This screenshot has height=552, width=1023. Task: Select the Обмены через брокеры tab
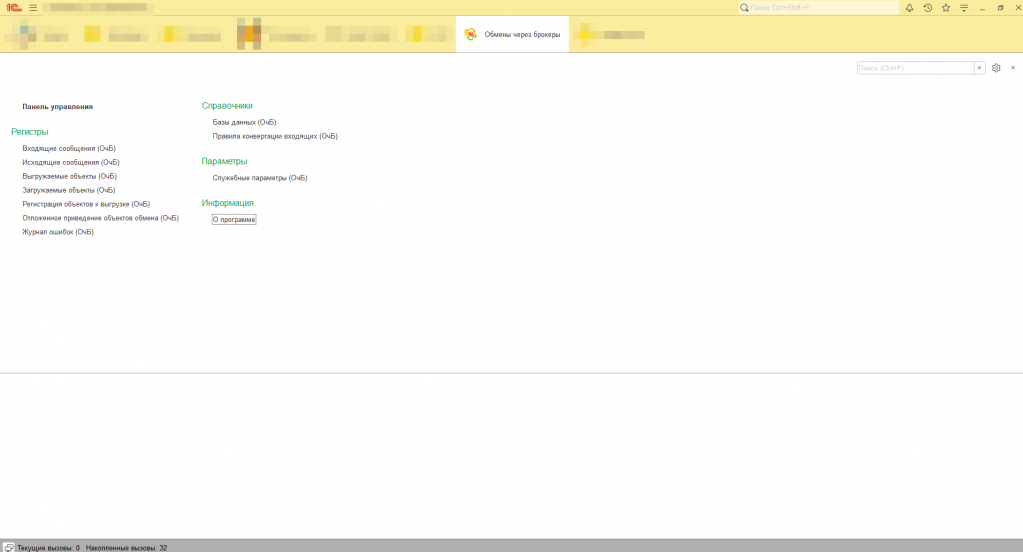(512, 34)
